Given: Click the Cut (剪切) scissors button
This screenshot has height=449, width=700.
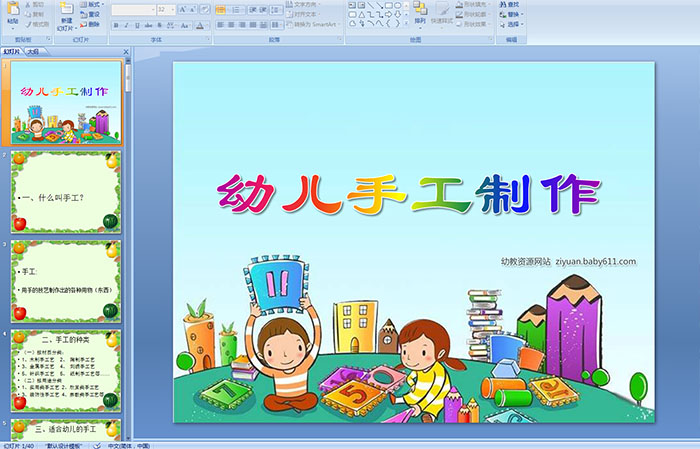Looking at the screenshot, I should click(35, 4).
